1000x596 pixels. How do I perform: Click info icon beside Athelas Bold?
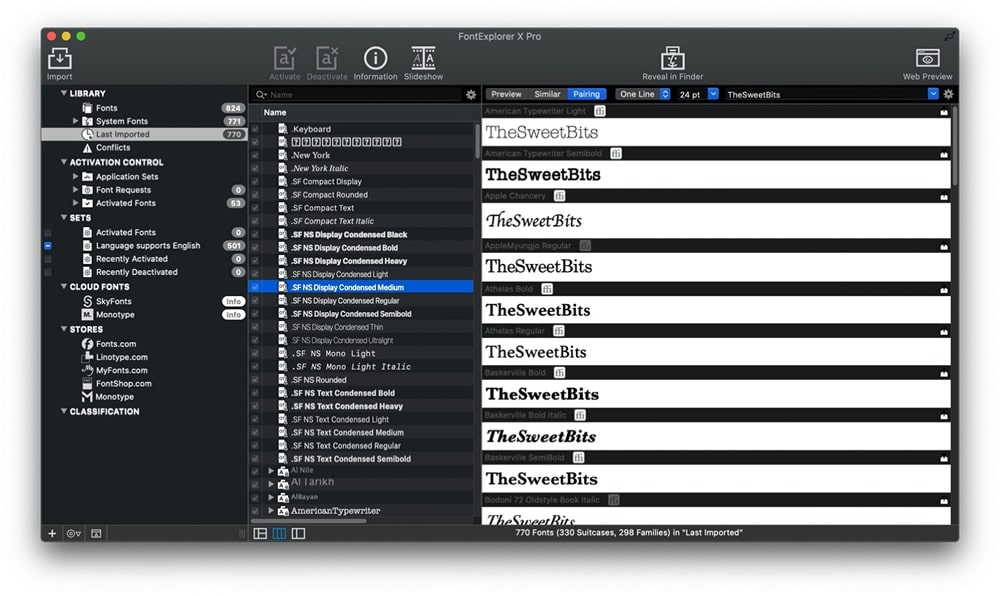[x=547, y=289]
